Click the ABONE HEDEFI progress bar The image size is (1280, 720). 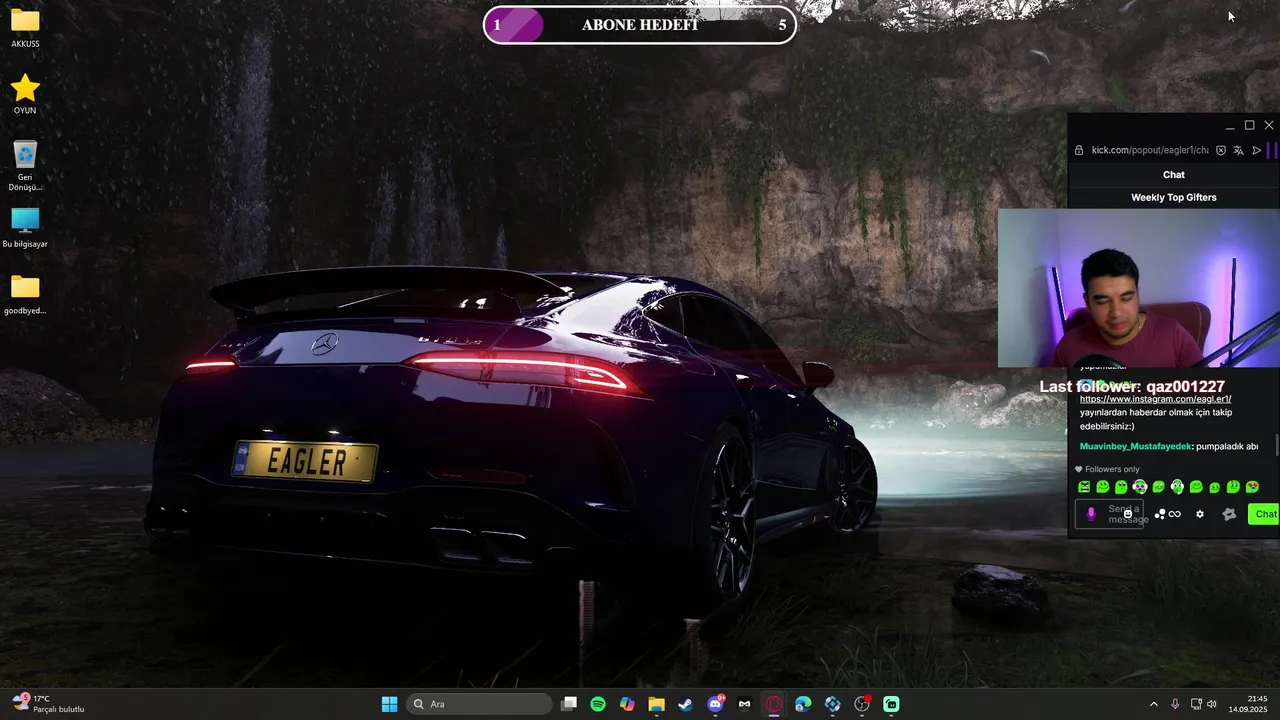(640, 25)
